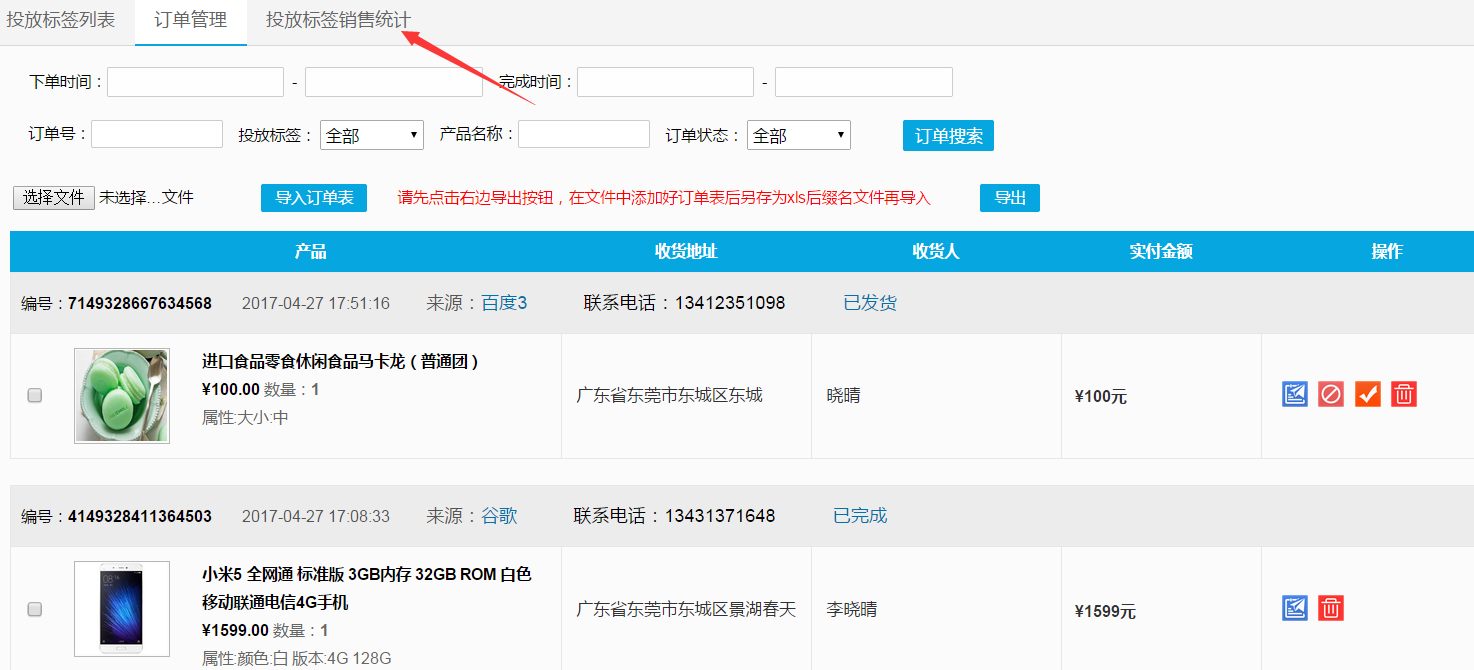Click the 选择文件 button
Viewport: 1474px width, 670px height.
coord(54,197)
